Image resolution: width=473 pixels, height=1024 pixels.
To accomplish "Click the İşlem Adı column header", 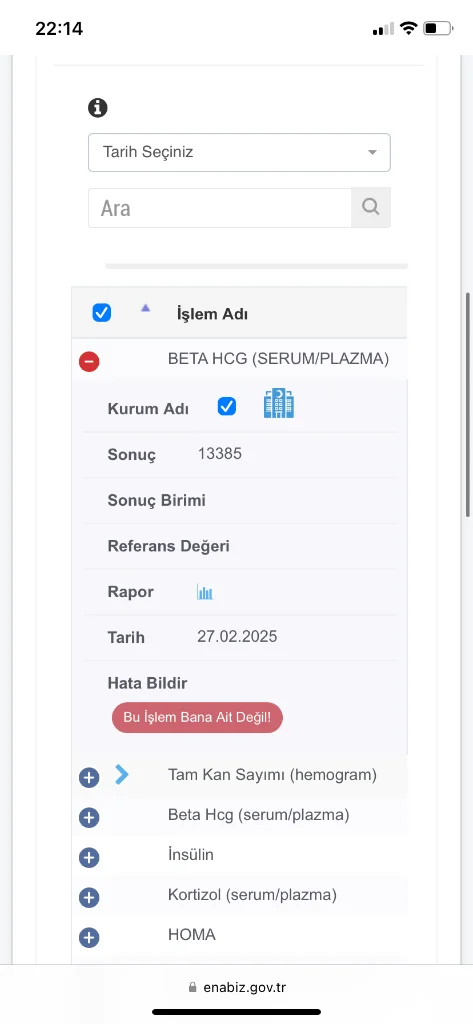I will pyautogui.click(x=212, y=314).
